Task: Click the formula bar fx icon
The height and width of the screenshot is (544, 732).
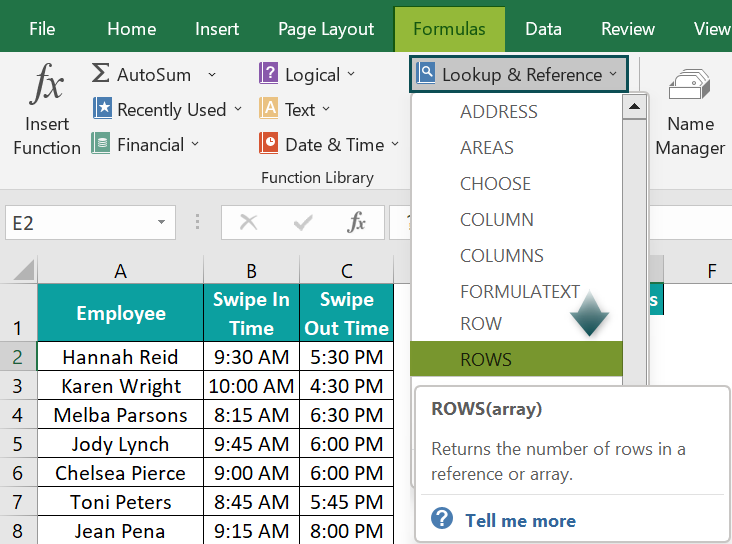Action: (356, 222)
